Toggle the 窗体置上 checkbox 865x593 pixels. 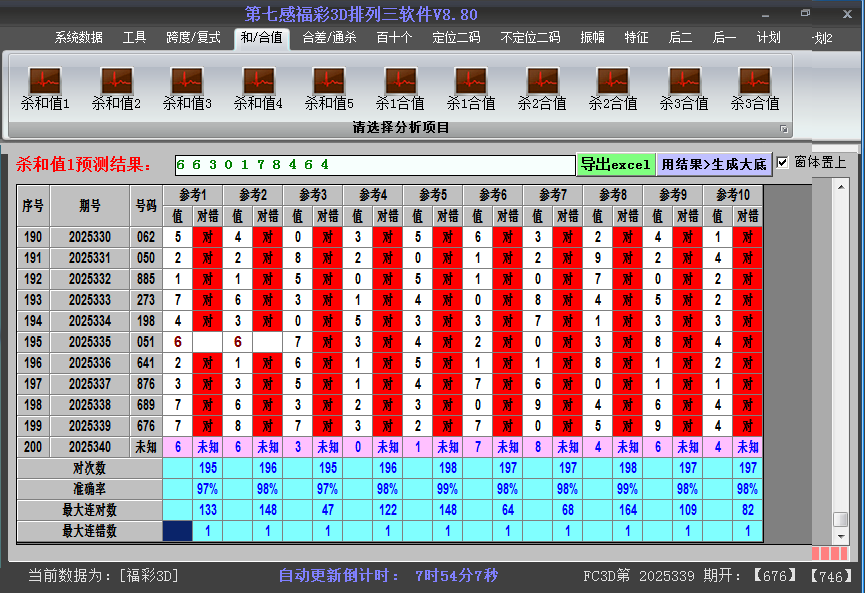pos(783,162)
